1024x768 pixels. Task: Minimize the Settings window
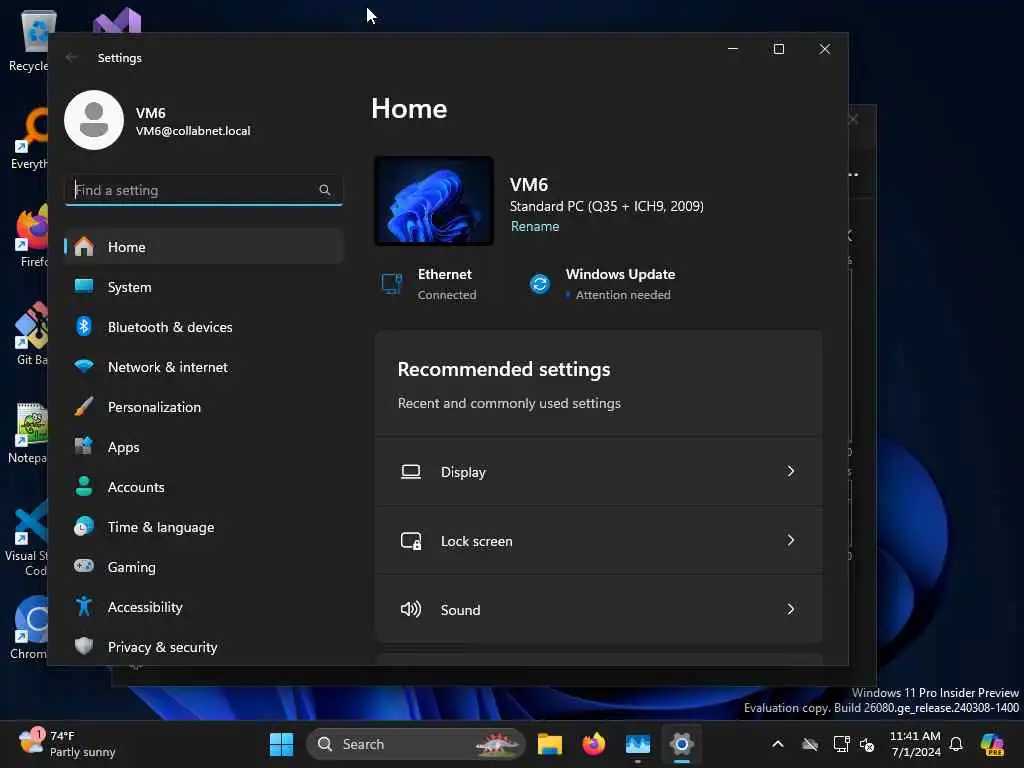click(733, 49)
